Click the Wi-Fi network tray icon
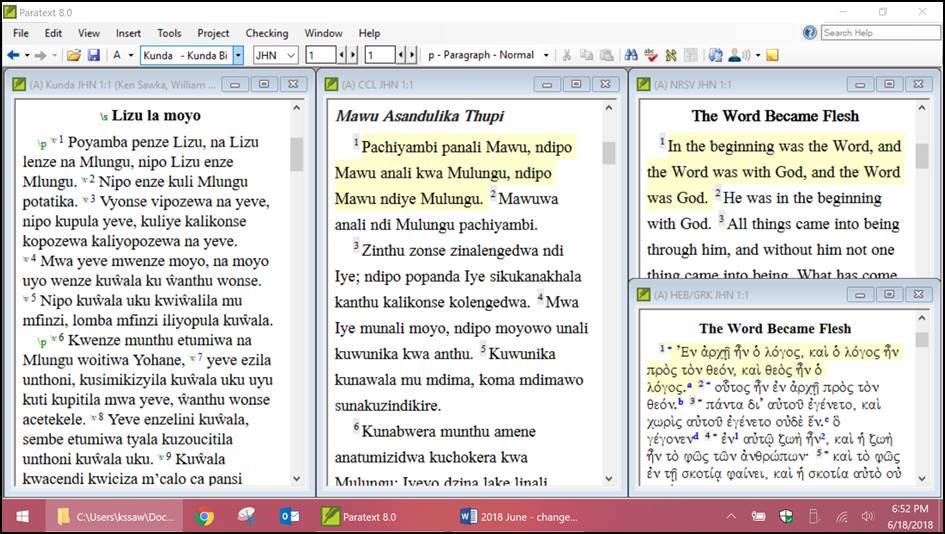This screenshot has width=945, height=534. pyautogui.click(x=842, y=517)
